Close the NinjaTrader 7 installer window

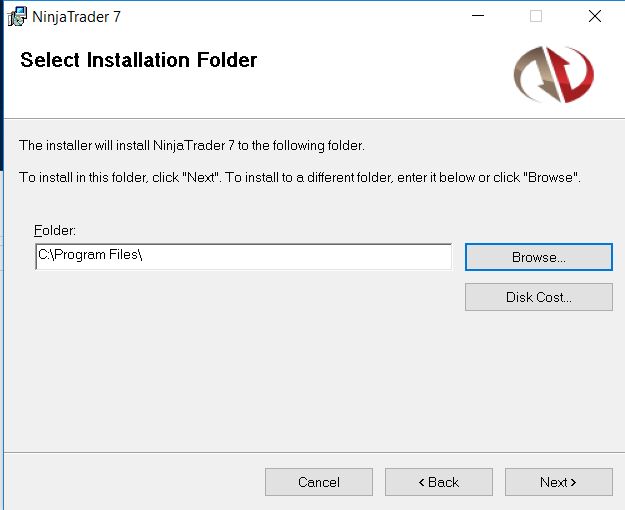[595, 17]
